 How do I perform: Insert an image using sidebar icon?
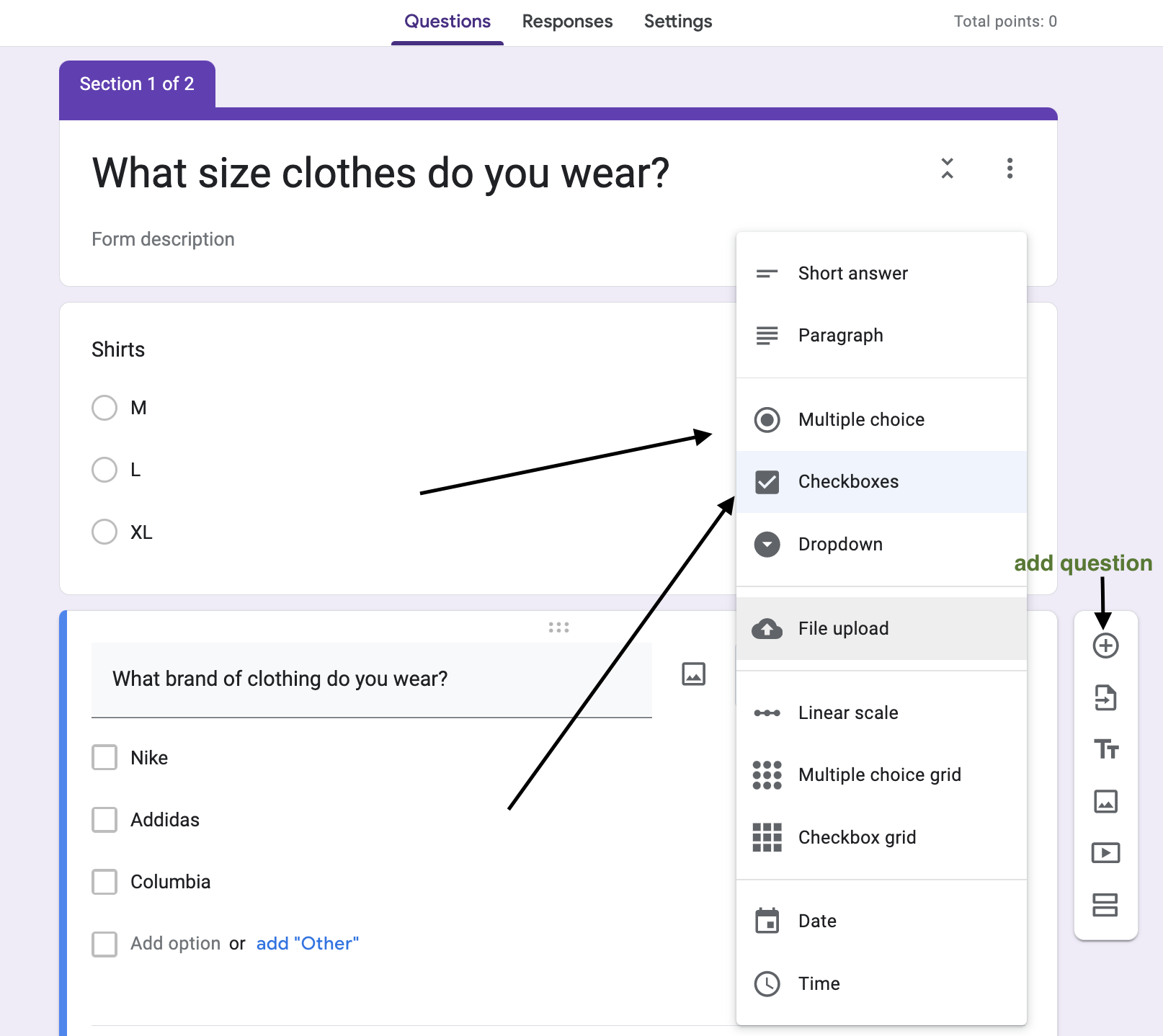(x=1105, y=800)
